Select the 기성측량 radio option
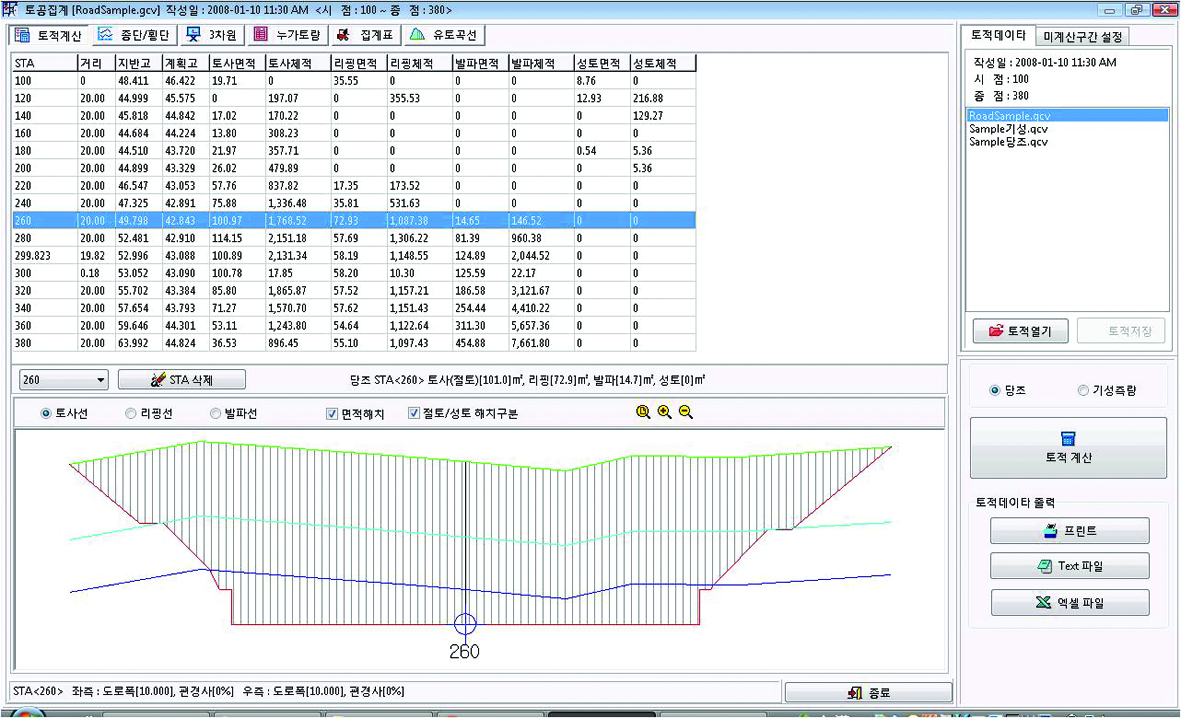This screenshot has width=1181, height=718. [x=1082, y=391]
